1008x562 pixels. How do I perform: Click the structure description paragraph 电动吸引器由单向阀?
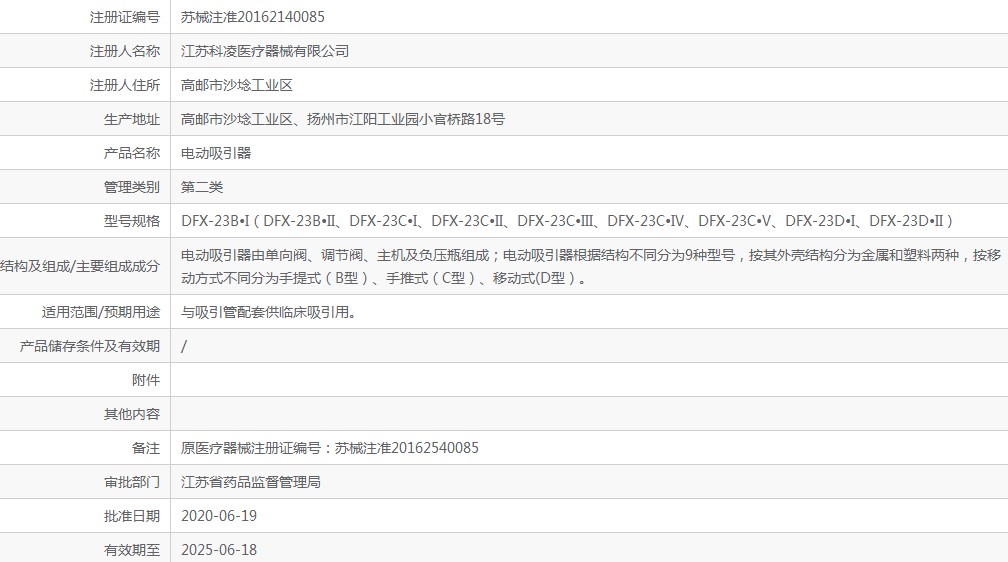(x=591, y=267)
